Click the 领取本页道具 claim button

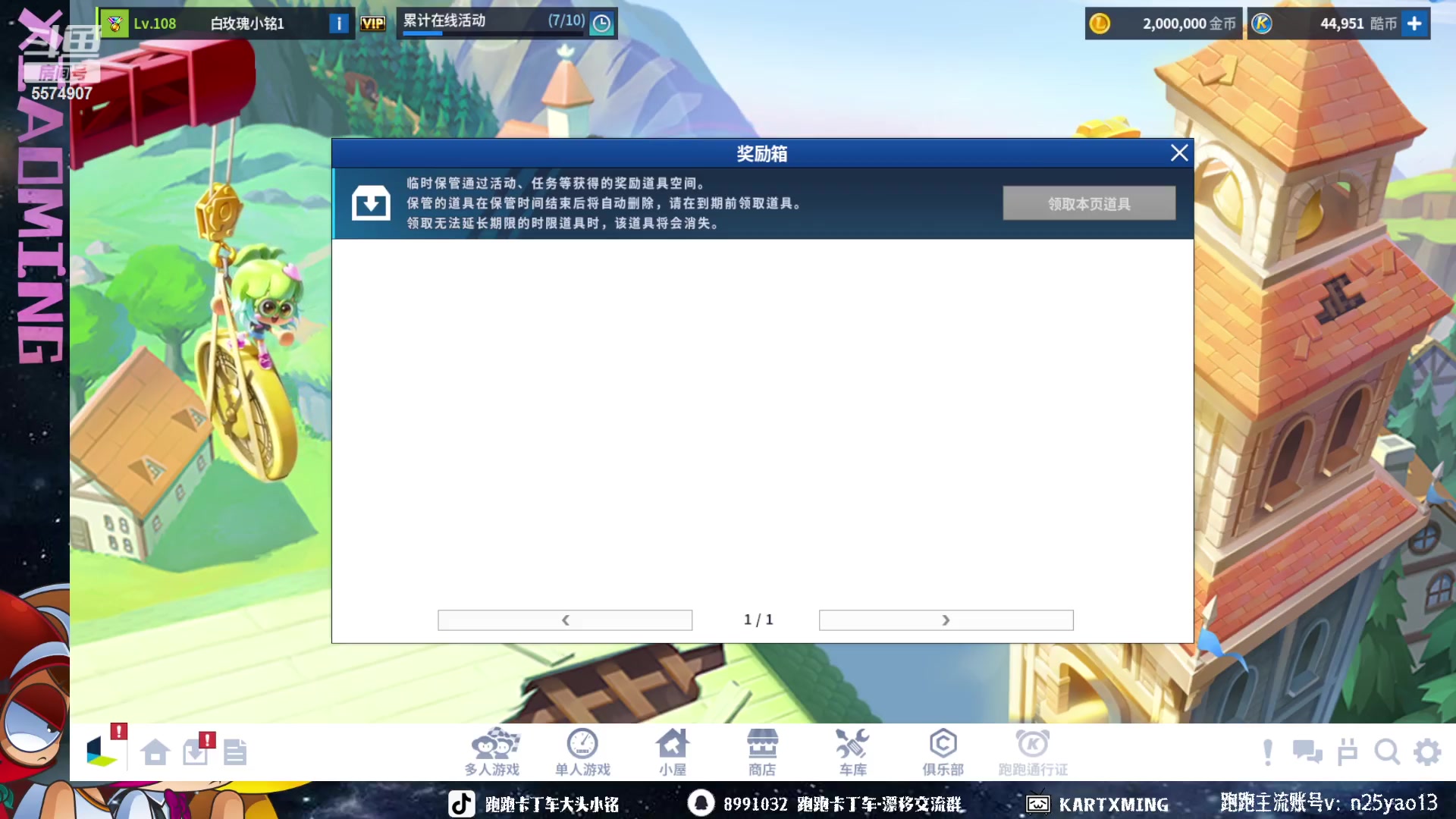1089,203
